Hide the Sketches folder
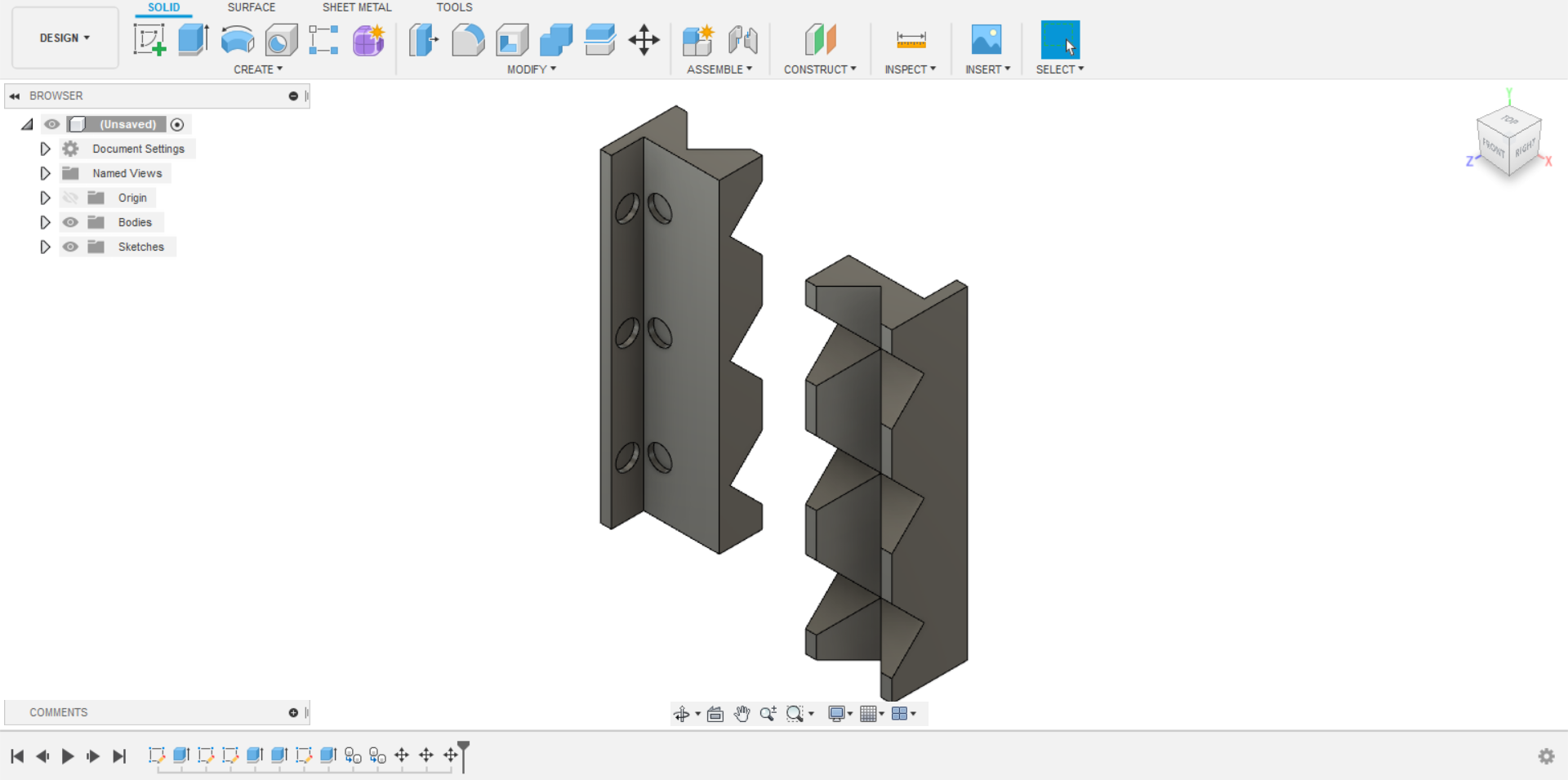The image size is (1568, 780). [71, 247]
